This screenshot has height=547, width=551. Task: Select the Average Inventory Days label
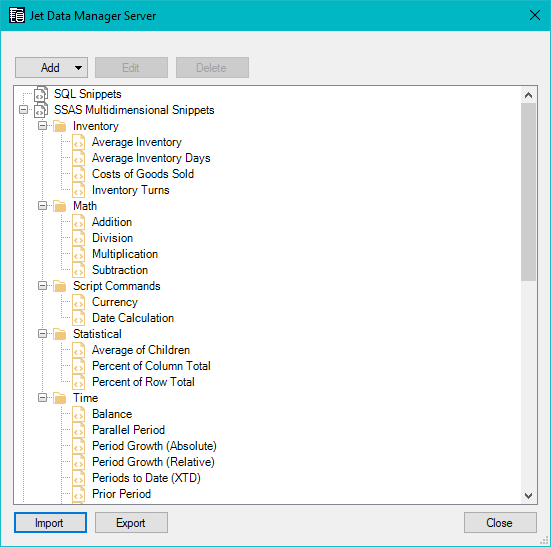(x=151, y=158)
